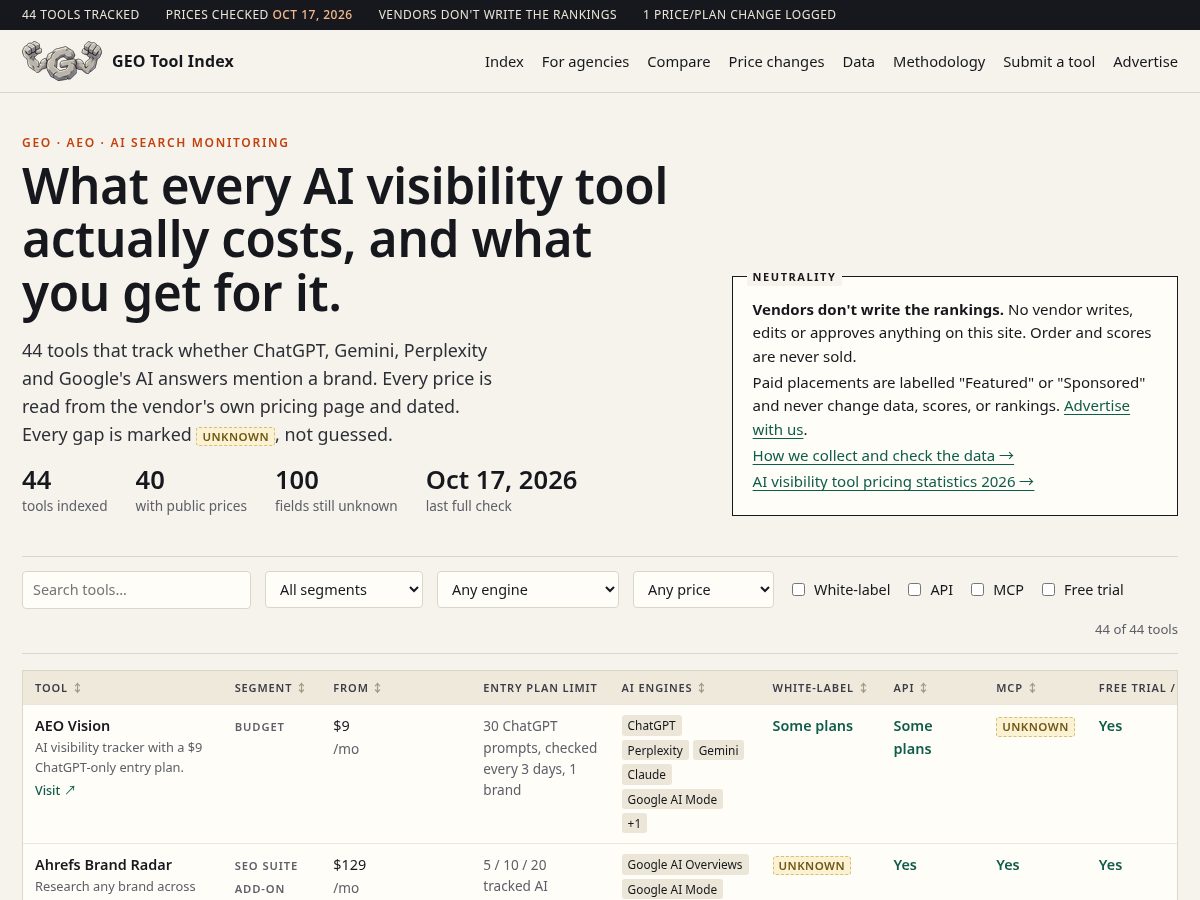Open How we collect and check the data

[883, 455]
